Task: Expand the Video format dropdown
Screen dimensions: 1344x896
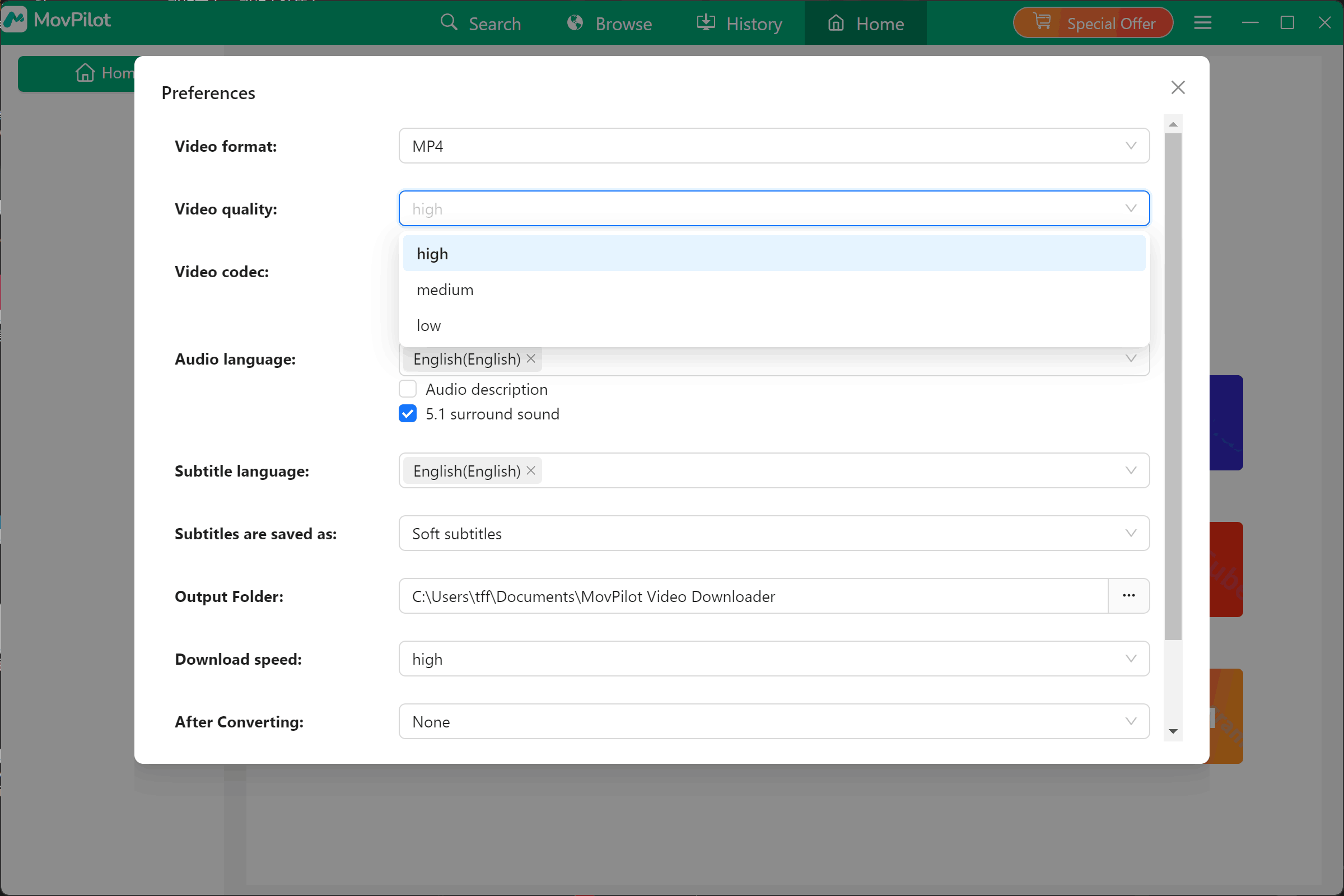Action: pyautogui.click(x=774, y=146)
